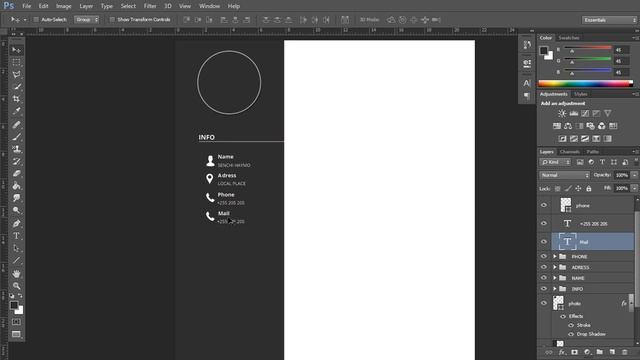Expand the PHONE layer group

pyautogui.click(x=555, y=256)
